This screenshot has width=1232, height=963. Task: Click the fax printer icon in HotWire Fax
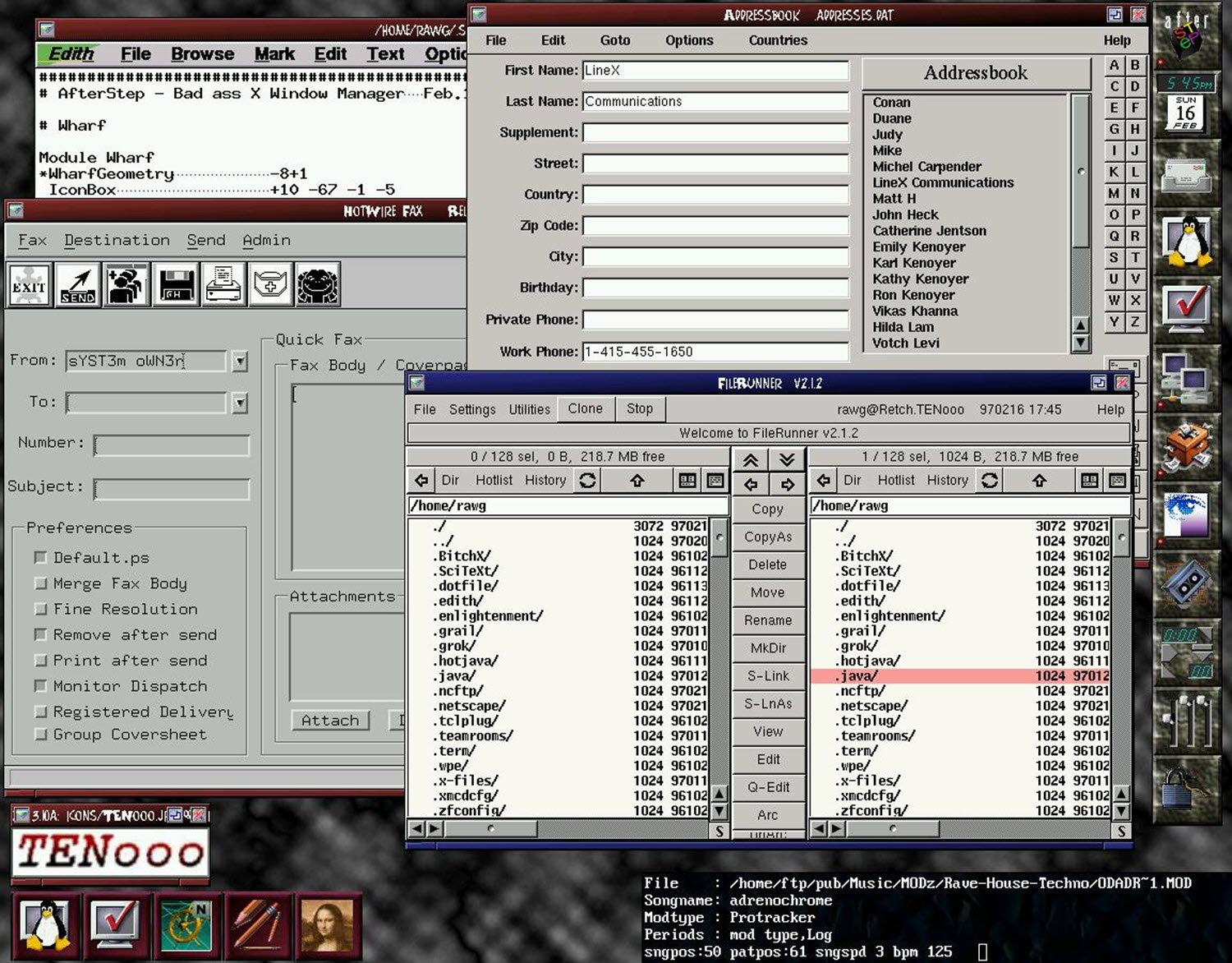point(223,284)
